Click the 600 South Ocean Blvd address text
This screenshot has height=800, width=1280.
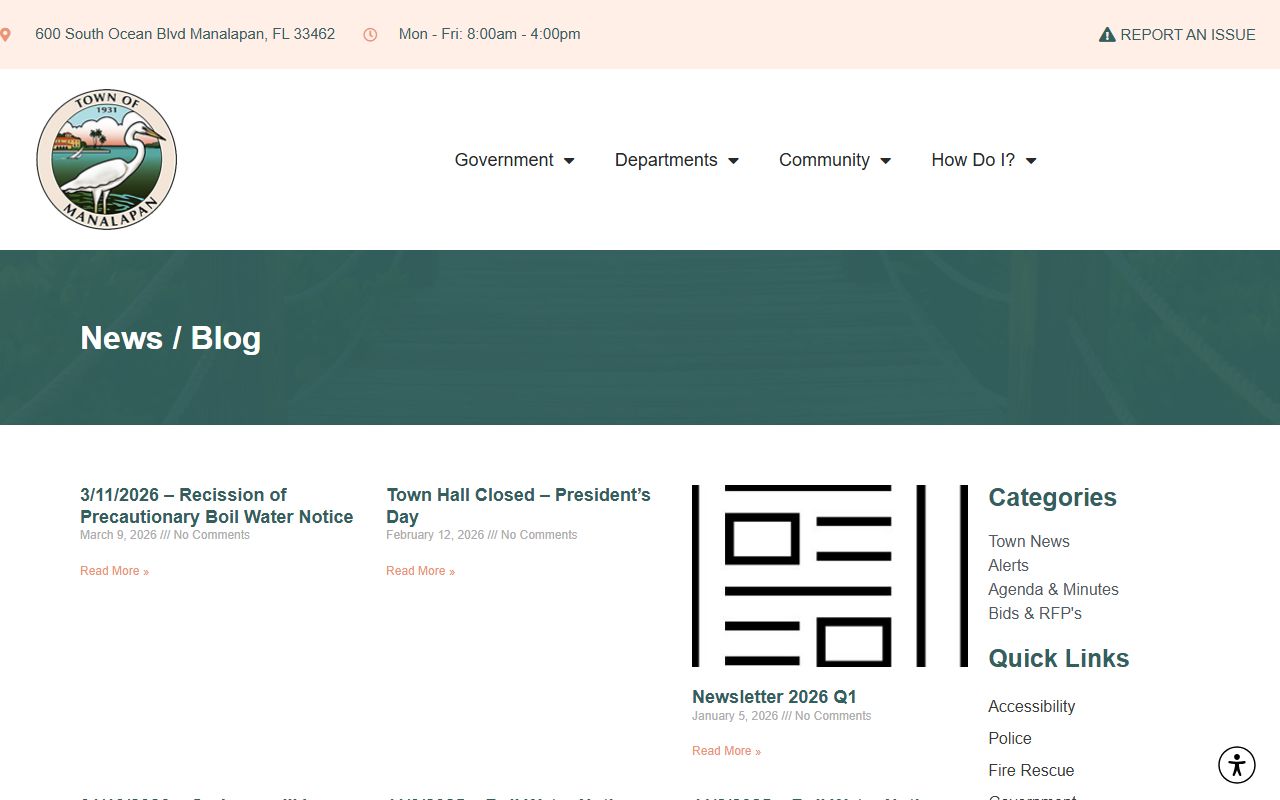pos(185,34)
